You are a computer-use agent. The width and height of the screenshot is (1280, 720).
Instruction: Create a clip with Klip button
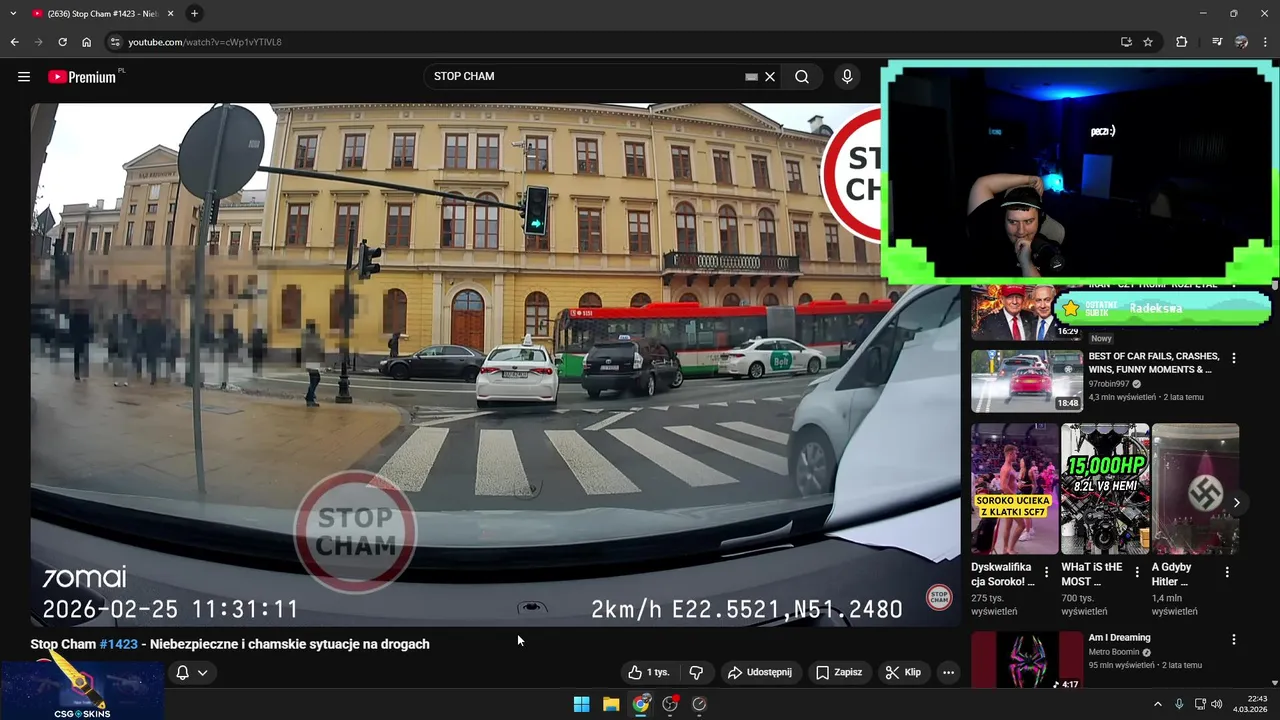point(903,672)
